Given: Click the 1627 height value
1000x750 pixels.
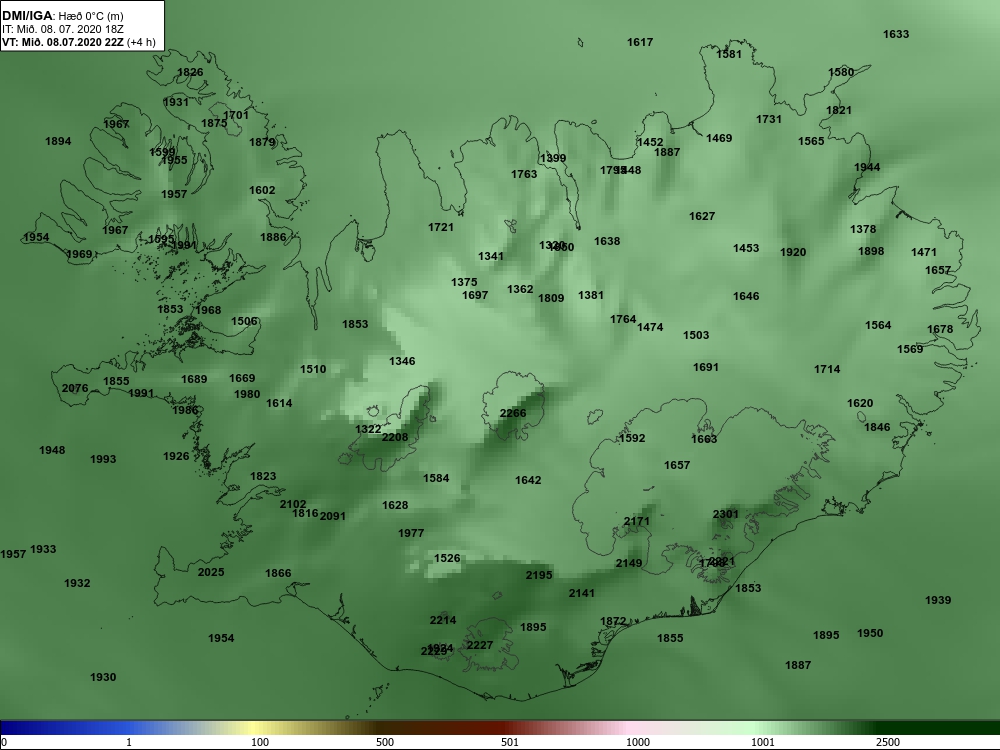Looking at the screenshot, I should pos(702,217).
